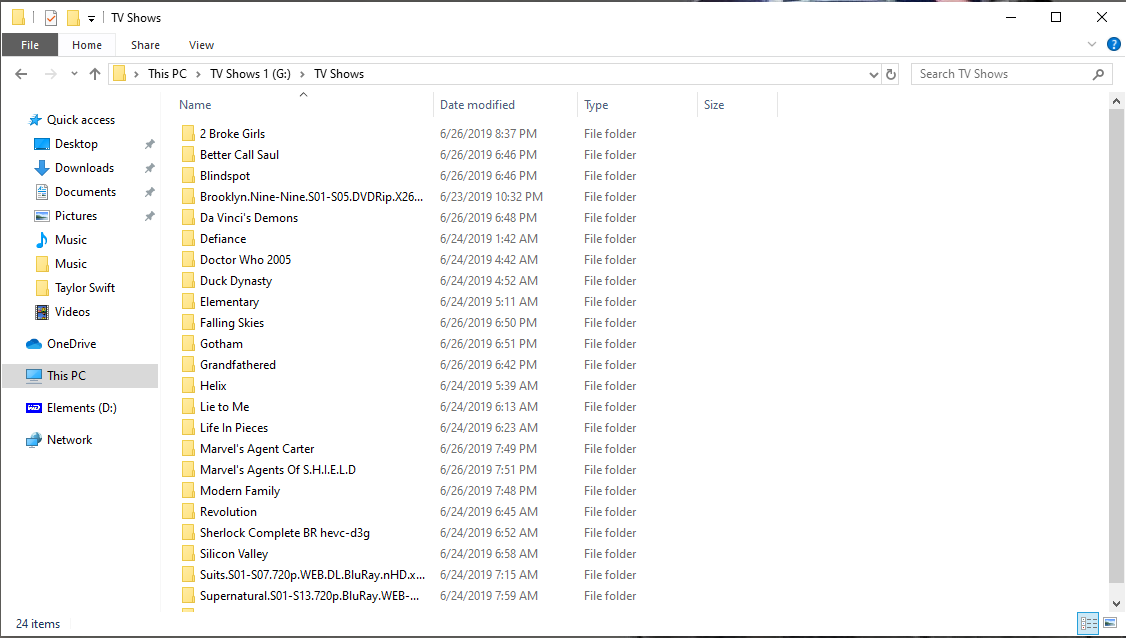Image resolution: width=1126 pixels, height=638 pixels.
Task: Open the recent locations dropdown arrow
Action: [x=74, y=74]
